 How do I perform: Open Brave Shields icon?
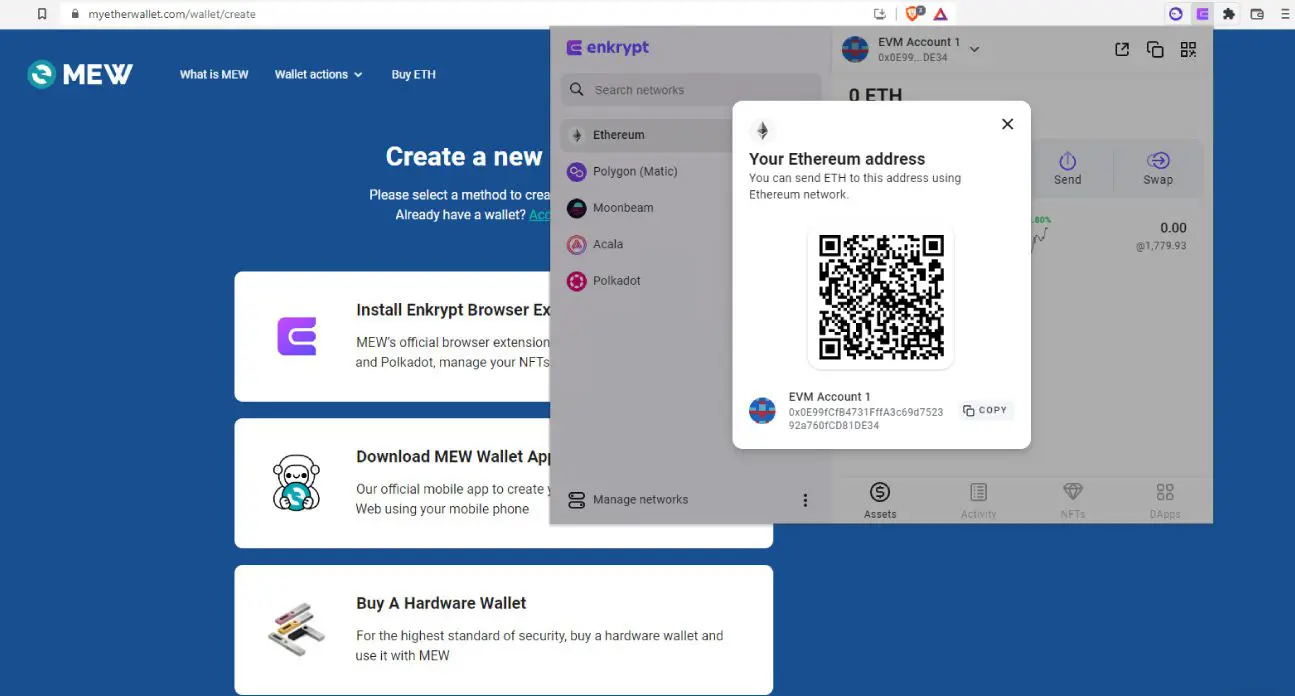tap(913, 14)
